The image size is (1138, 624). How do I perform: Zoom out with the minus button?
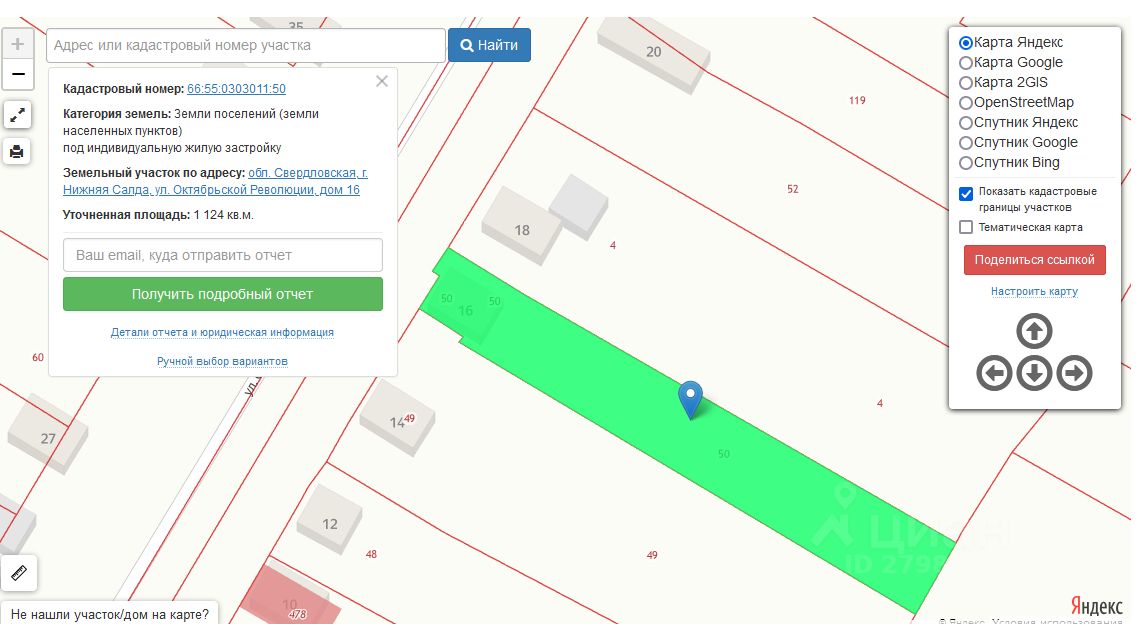coord(18,74)
